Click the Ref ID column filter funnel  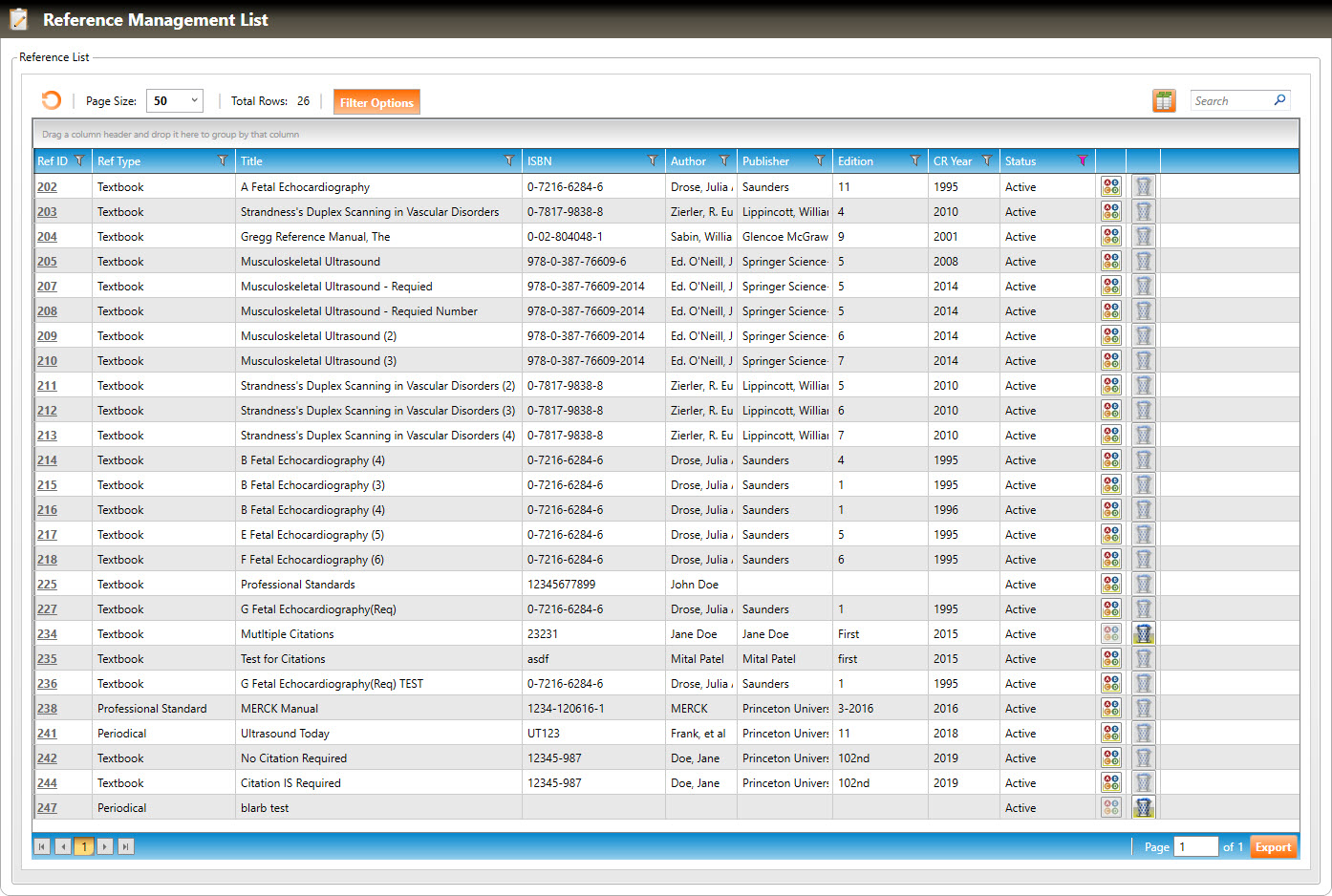point(79,160)
